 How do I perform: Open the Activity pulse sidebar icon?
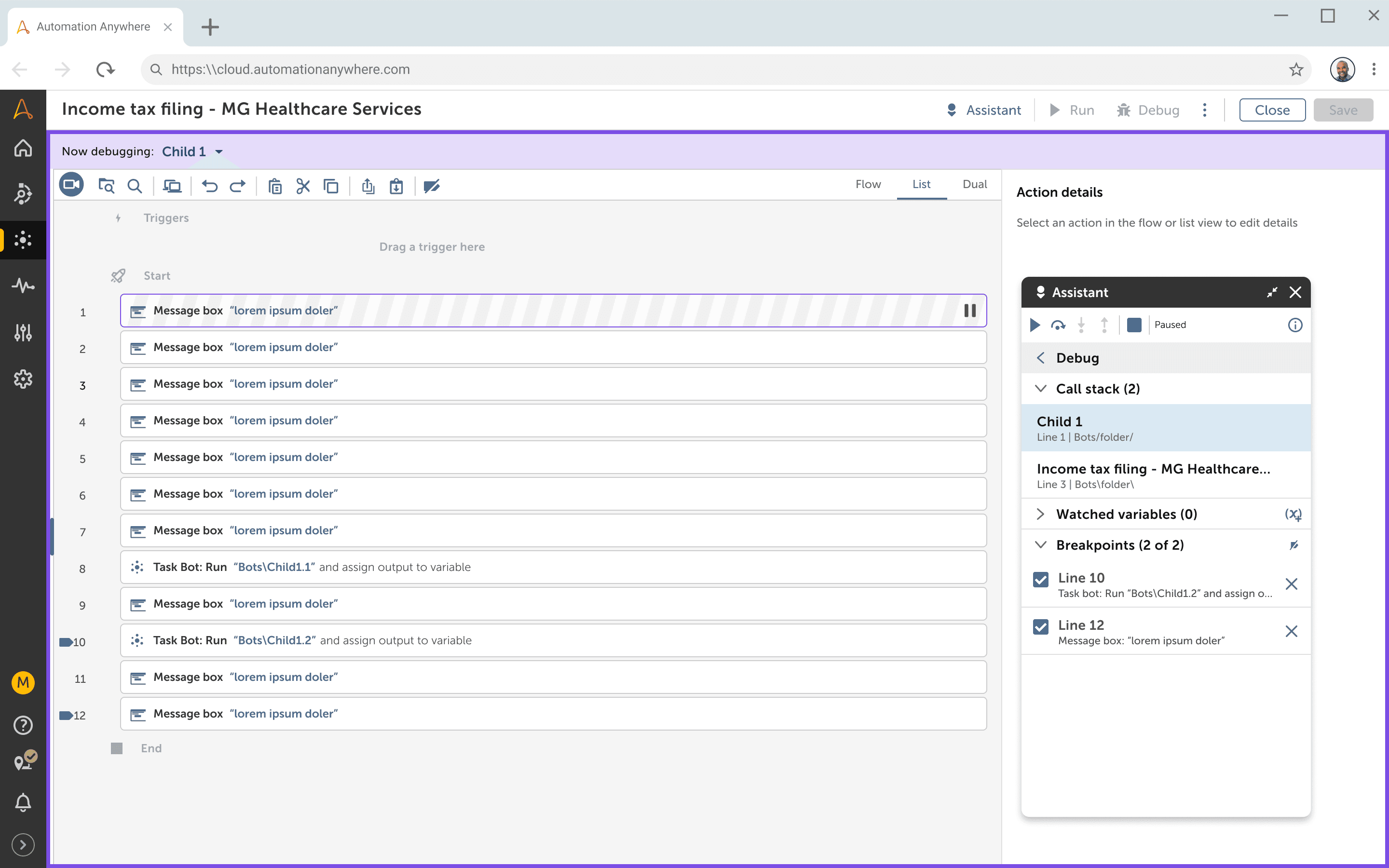(23, 285)
